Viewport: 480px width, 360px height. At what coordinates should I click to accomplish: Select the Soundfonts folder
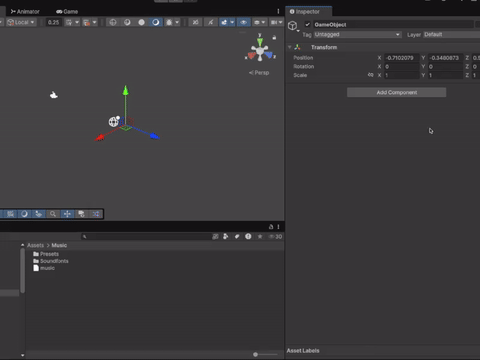coord(51,261)
